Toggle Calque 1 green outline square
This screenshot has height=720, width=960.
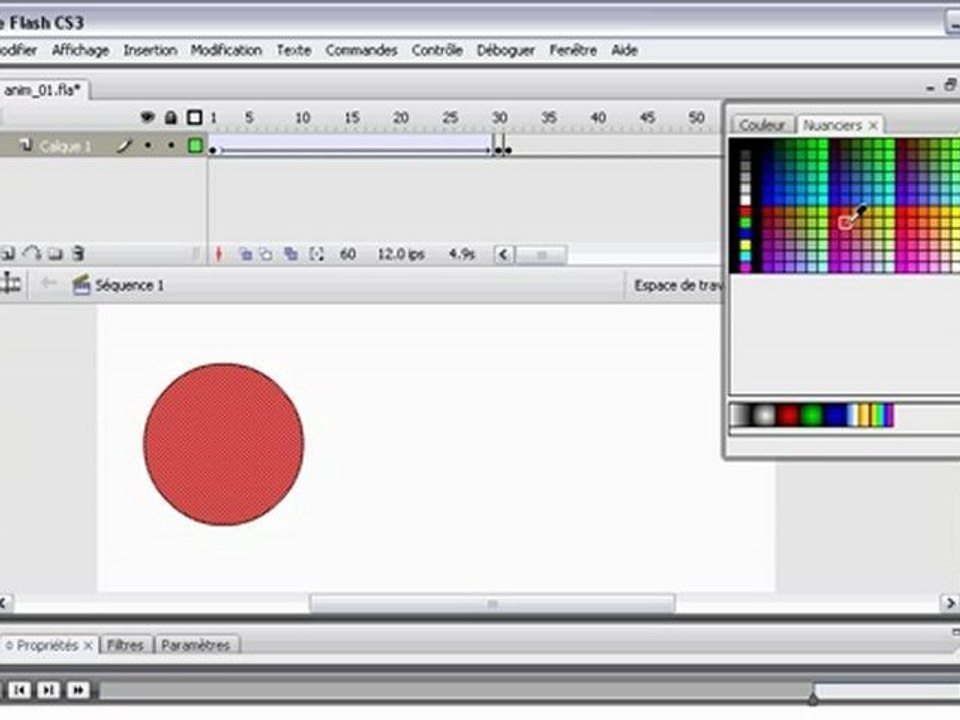click(x=195, y=146)
